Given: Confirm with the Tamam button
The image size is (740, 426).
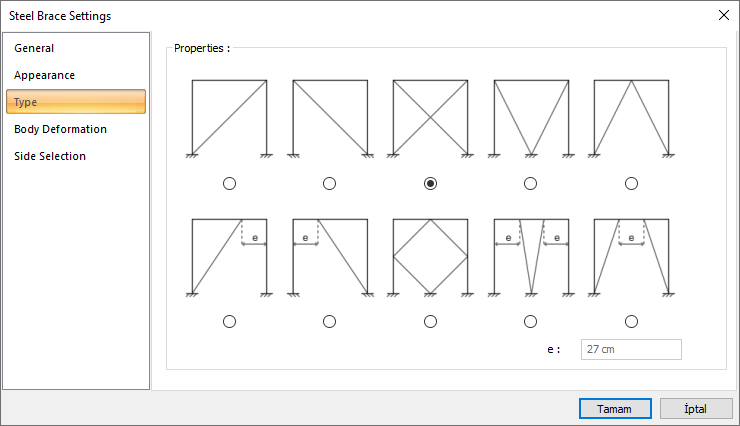Looking at the screenshot, I should click(614, 409).
